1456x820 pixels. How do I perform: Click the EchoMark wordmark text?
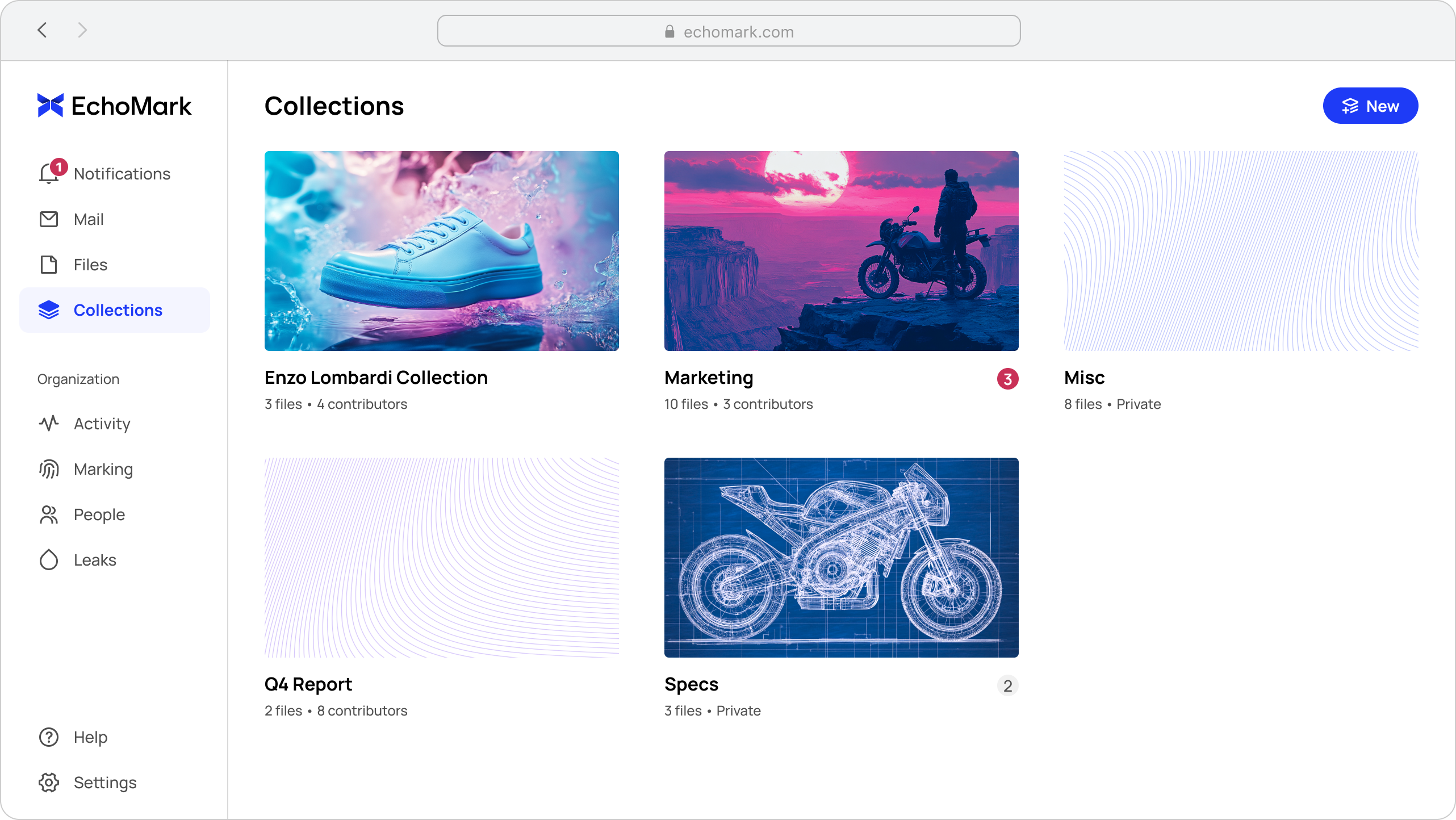[131, 106]
